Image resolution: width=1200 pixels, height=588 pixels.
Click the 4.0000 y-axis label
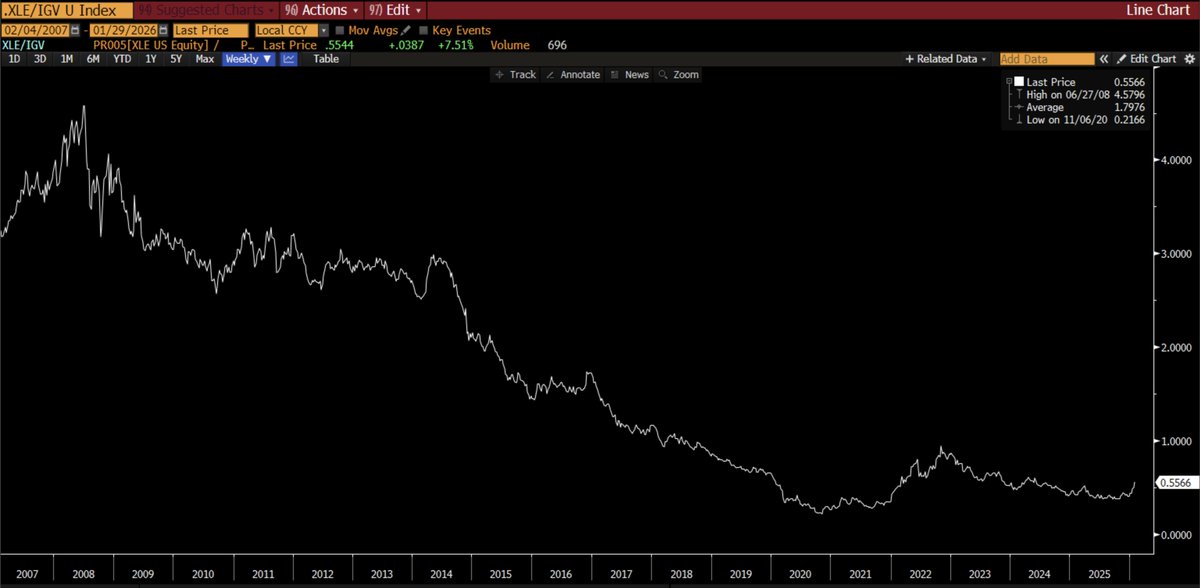1176,160
